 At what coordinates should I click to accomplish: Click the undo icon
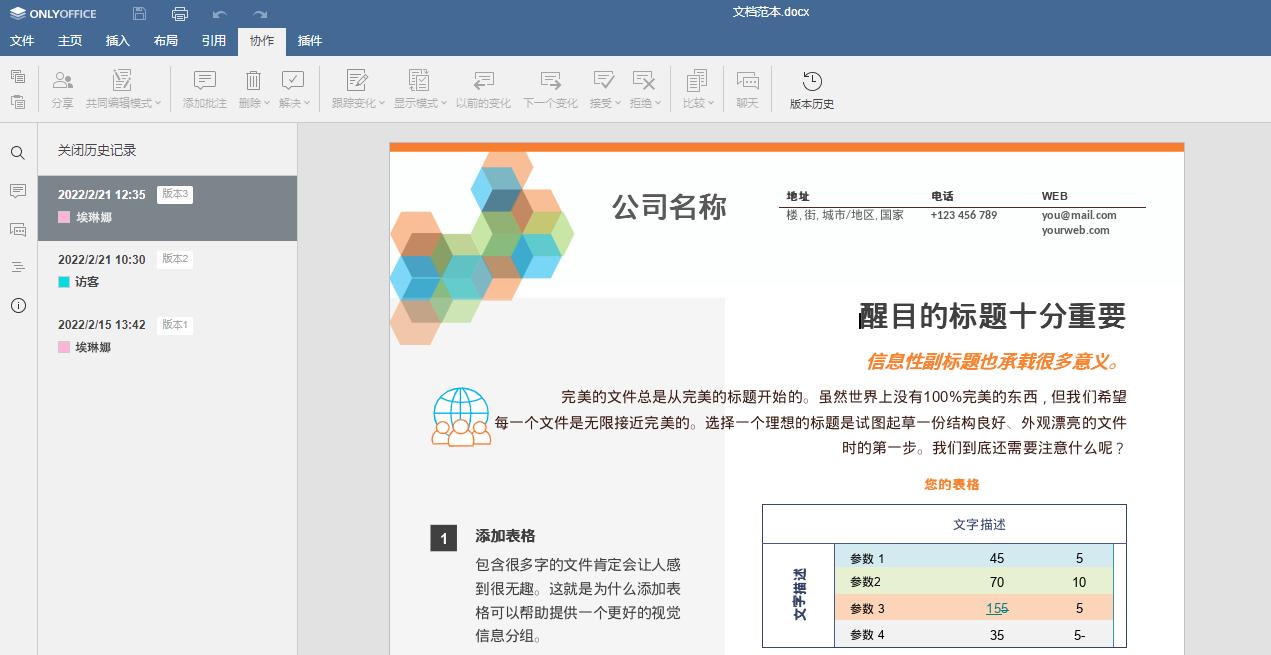(219, 13)
